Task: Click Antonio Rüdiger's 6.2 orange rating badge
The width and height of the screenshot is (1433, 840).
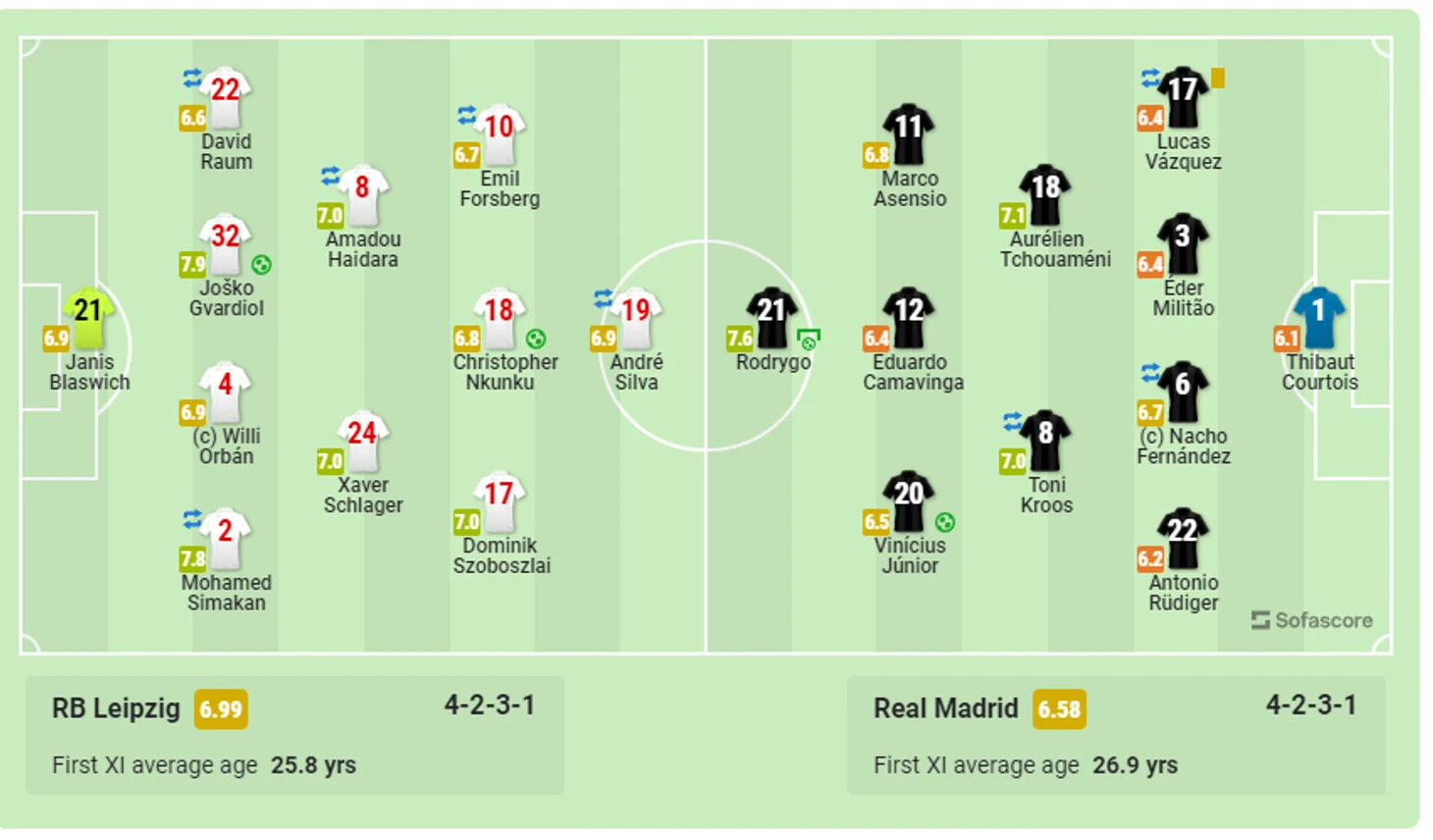Action: point(1150,559)
